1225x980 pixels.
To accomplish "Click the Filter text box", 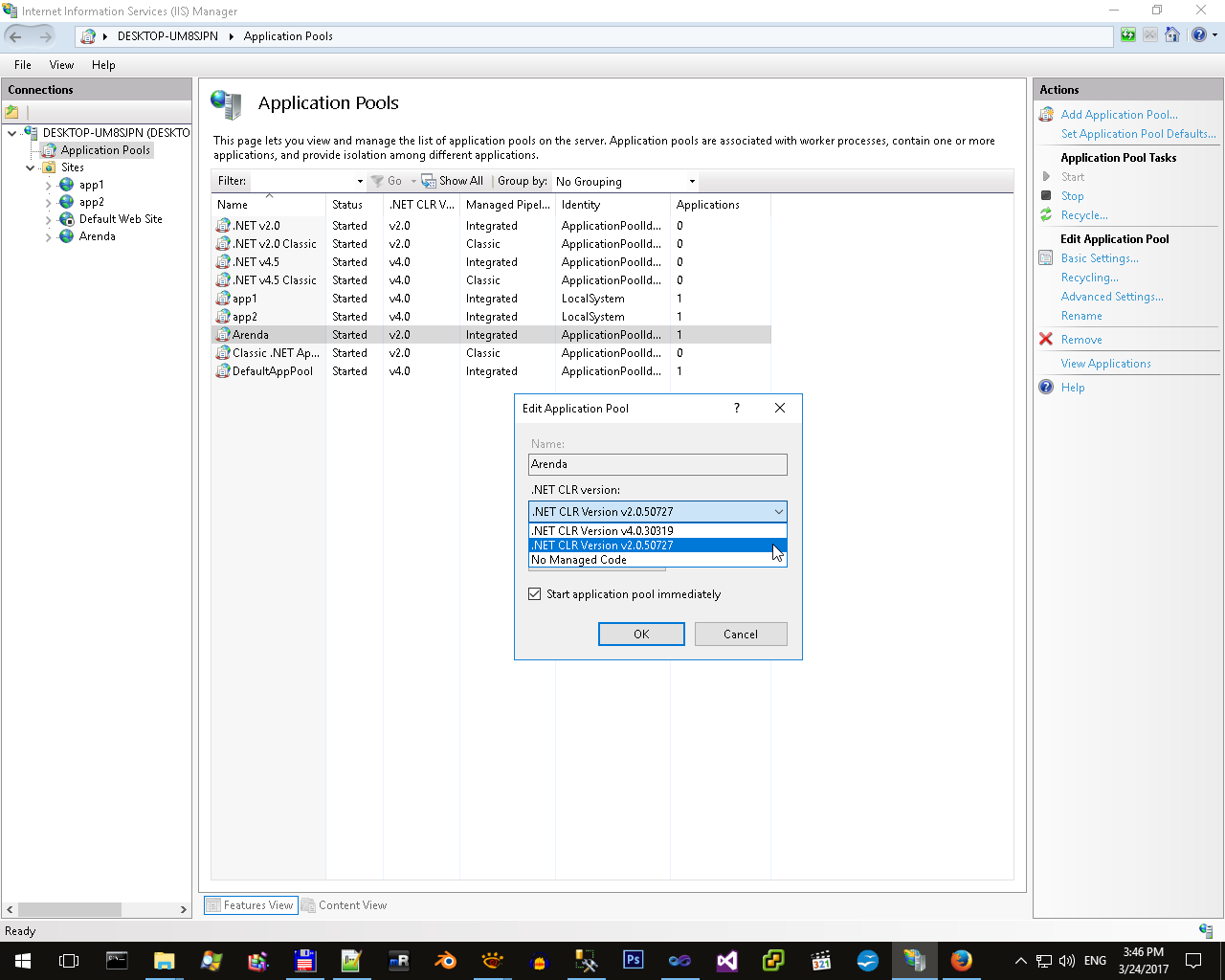I will (x=302, y=181).
